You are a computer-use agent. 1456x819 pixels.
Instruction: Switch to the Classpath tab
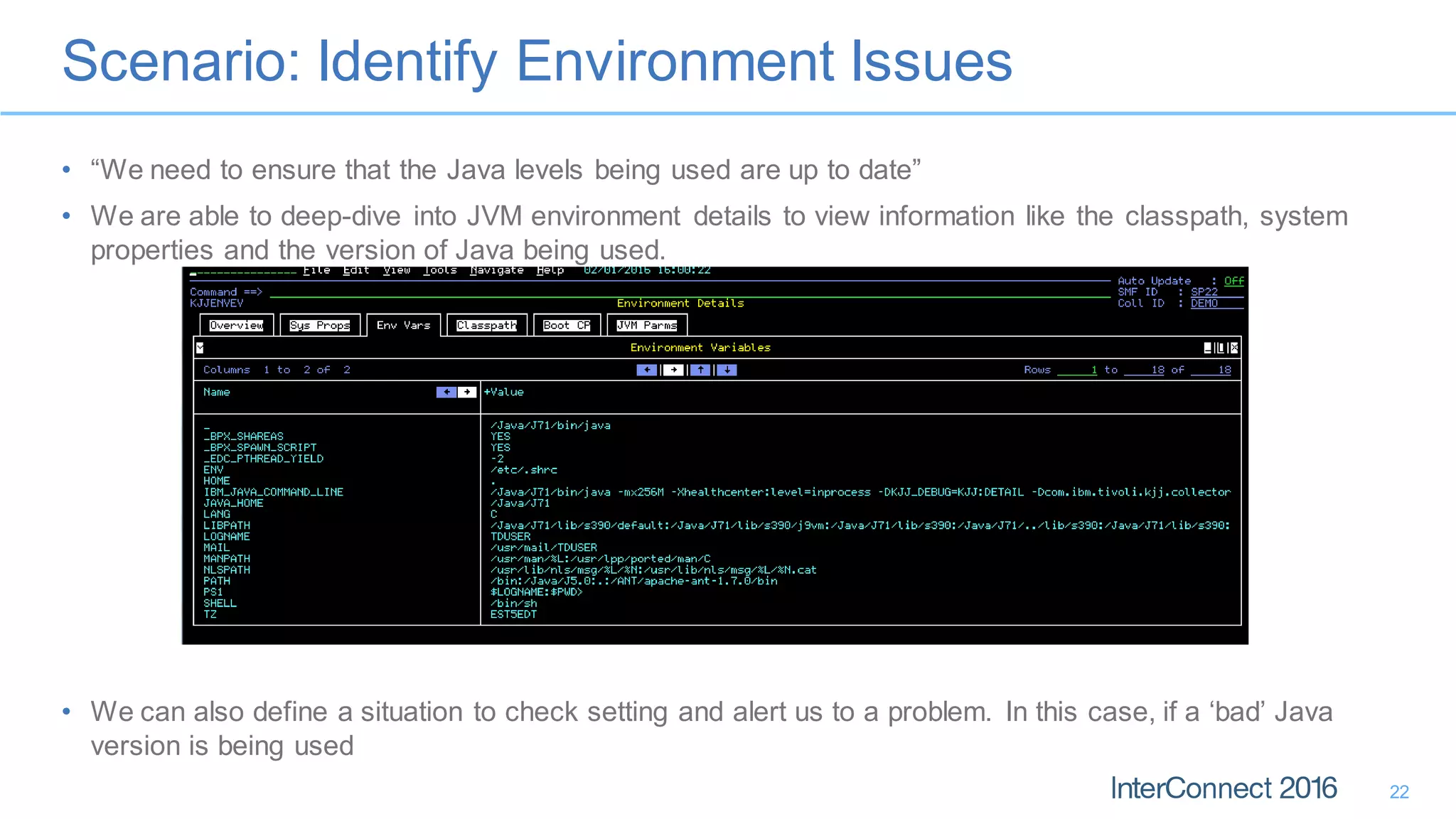(487, 325)
